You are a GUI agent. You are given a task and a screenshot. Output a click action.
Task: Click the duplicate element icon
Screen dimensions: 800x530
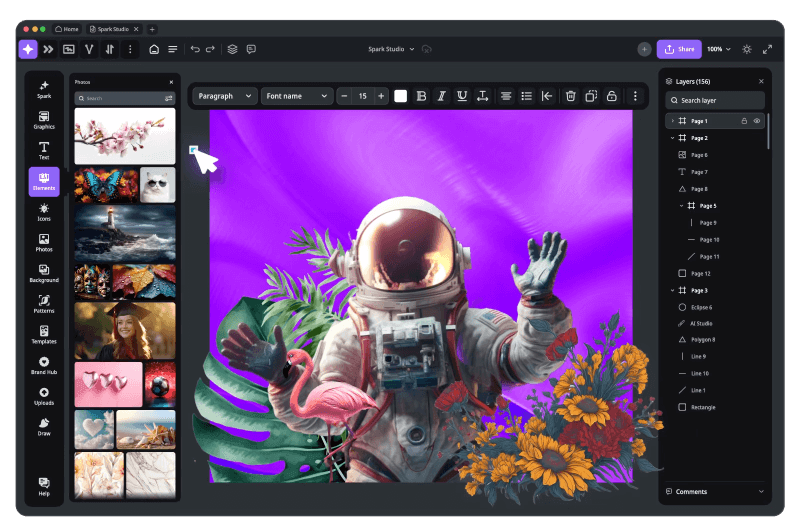coord(591,96)
